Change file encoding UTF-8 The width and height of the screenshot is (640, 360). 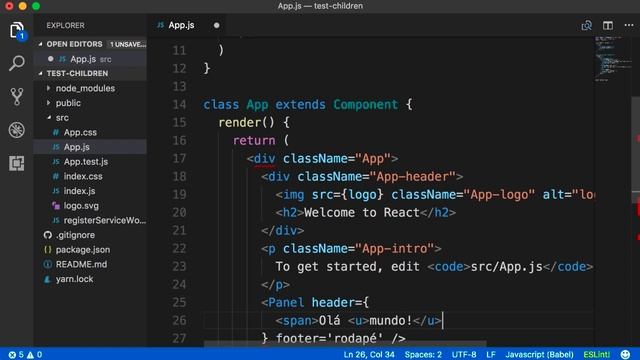[464, 355]
